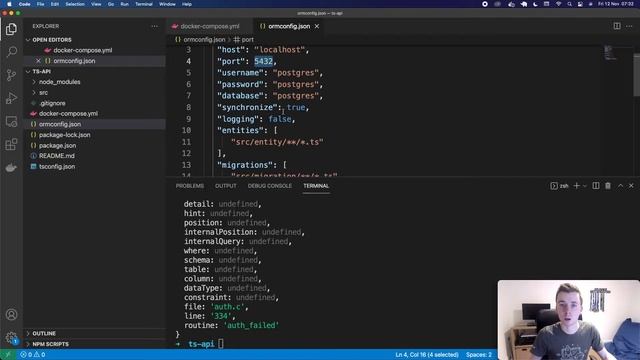Close the terminal panel
The height and width of the screenshot is (360, 640).
click(x=631, y=186)
